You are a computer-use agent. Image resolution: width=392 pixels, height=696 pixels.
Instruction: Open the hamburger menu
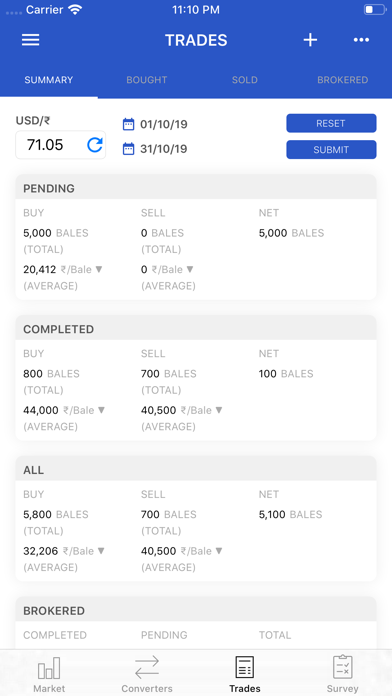coord(31,40)
